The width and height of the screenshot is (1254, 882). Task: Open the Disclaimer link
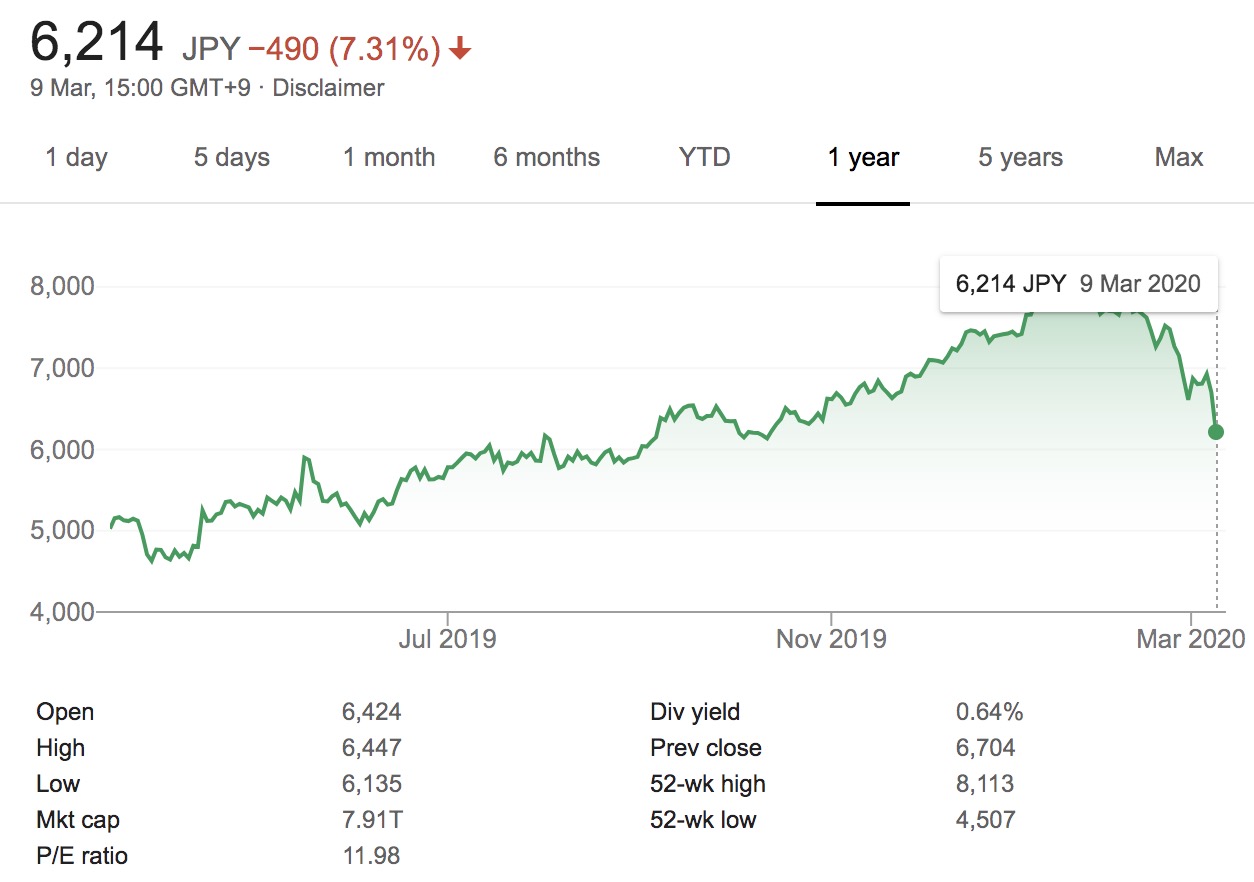328,88
